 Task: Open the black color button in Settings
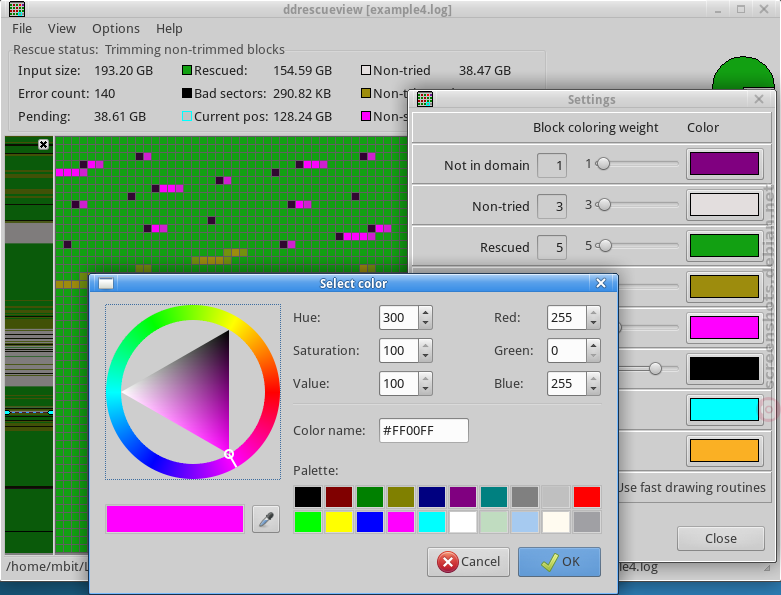tap(724, 368)
